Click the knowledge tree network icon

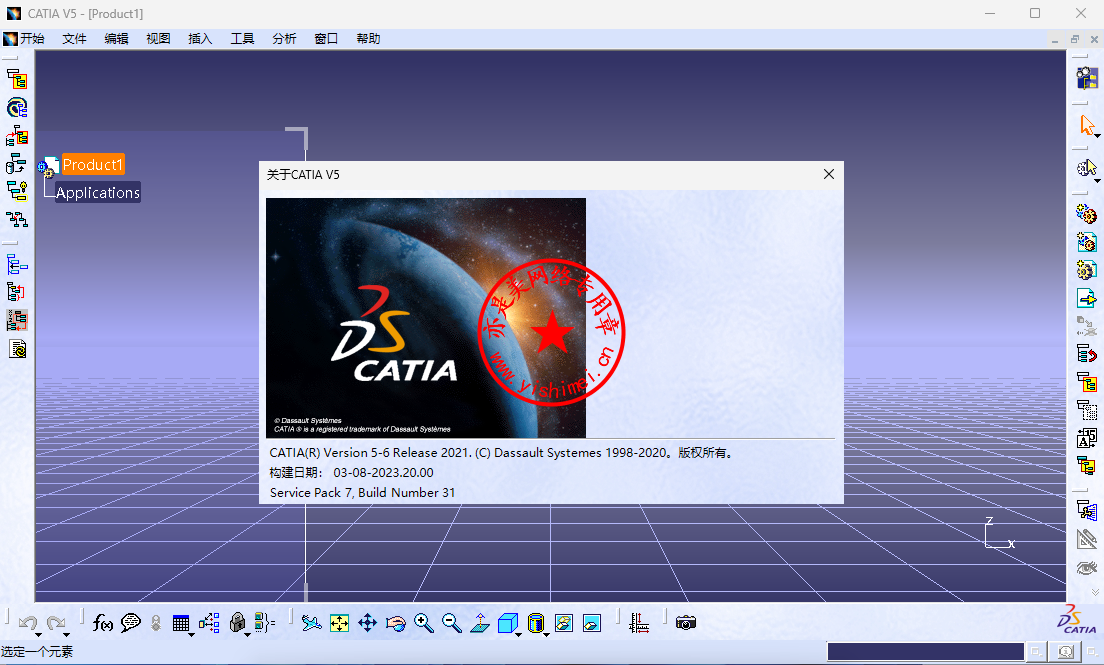click(x=209, y=623)
